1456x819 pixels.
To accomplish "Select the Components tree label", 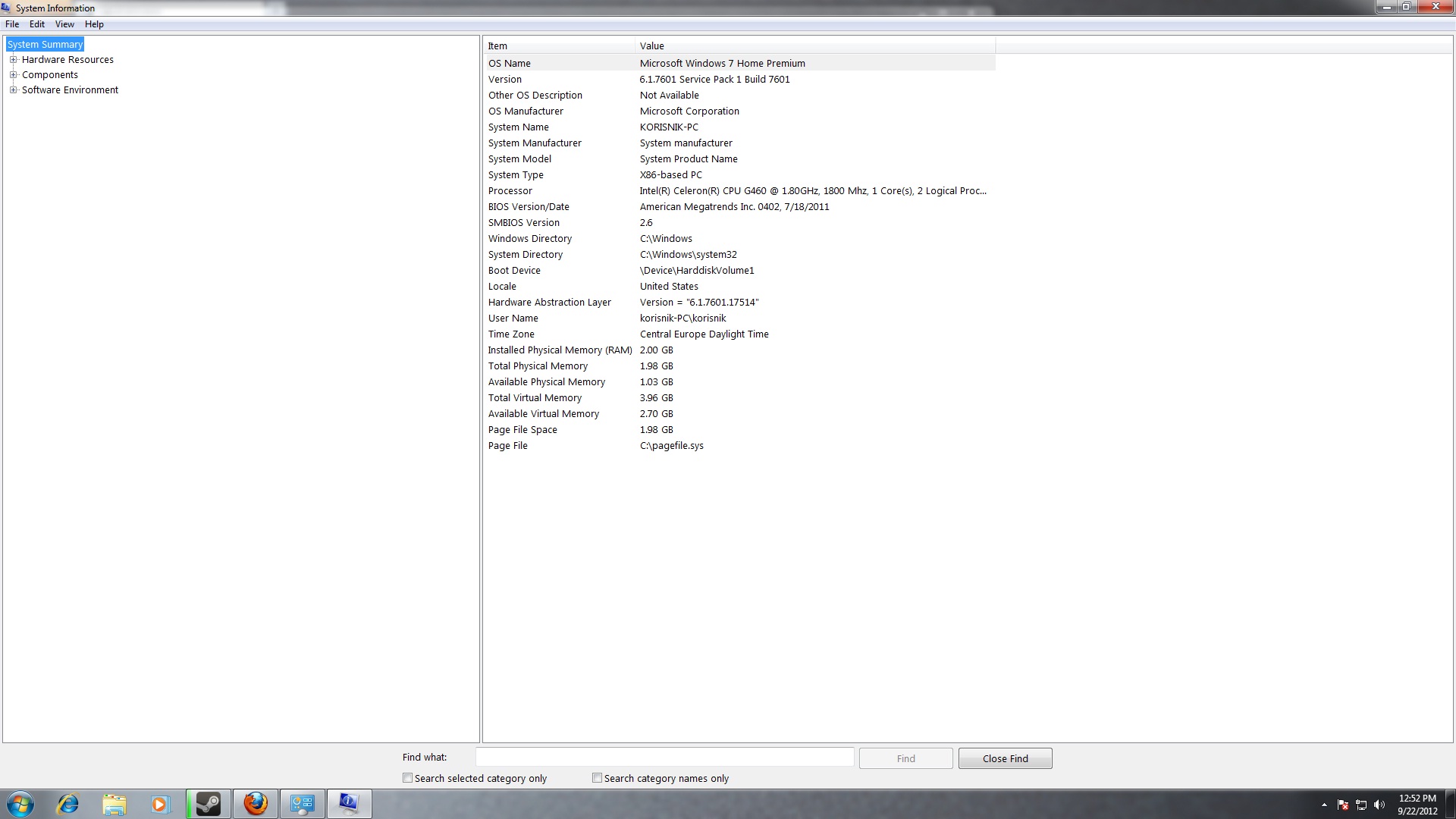I will tap(50, 75).
